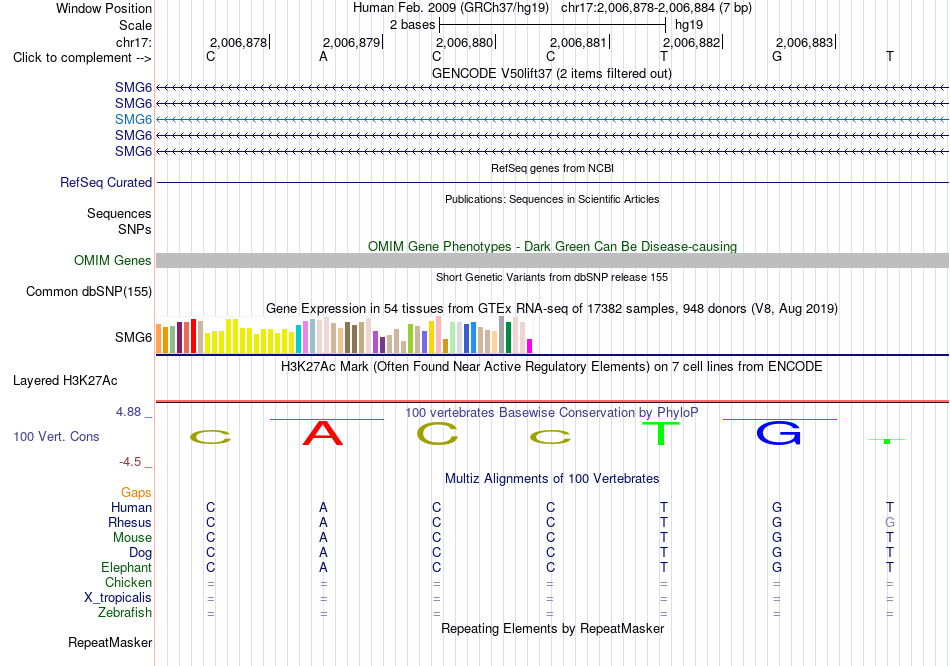Click the SMG6 GTEx expression bar chart
This screenshot has height=666, width=950.
click(344, 335)
